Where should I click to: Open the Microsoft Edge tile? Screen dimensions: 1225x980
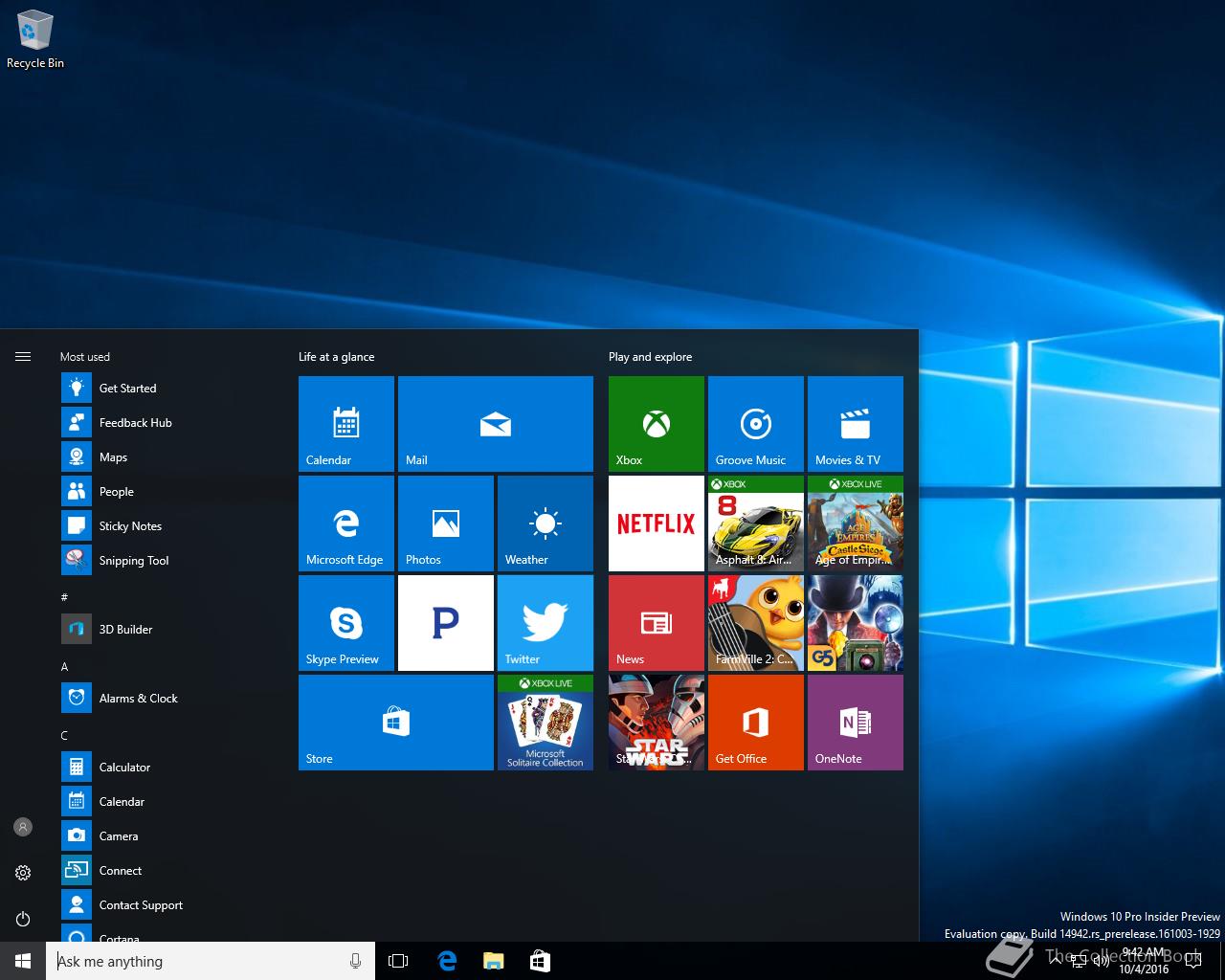345,523
